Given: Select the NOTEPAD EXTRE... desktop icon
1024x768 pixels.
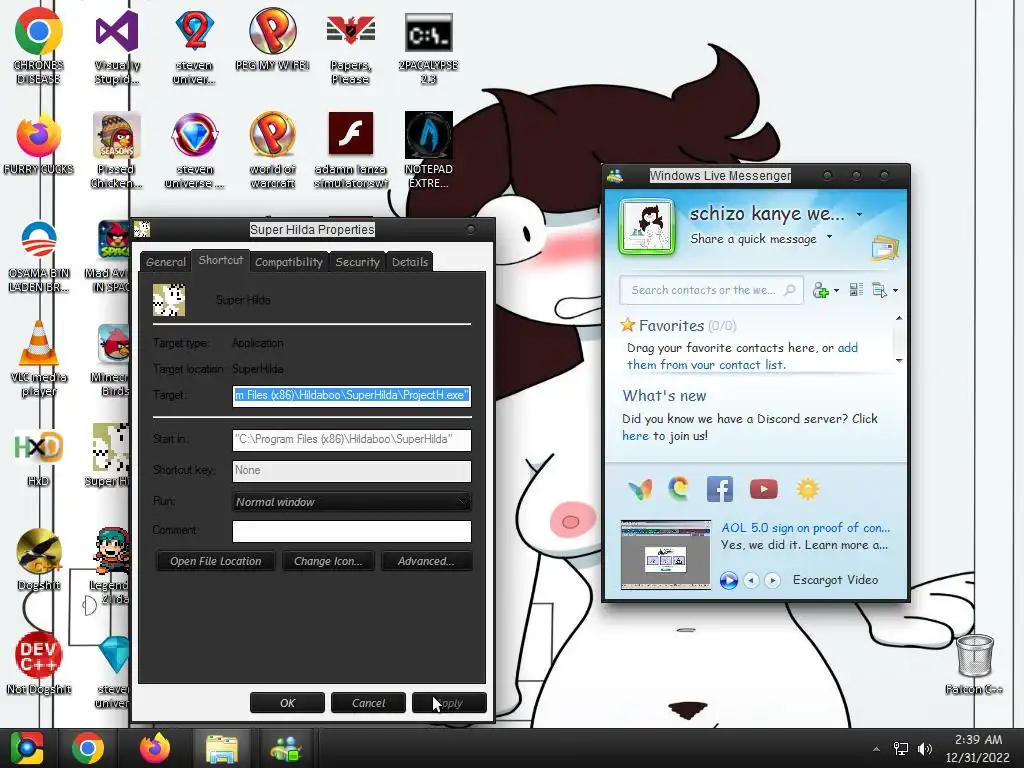Looking at the screenshot, I should click(x=428, y=150).
